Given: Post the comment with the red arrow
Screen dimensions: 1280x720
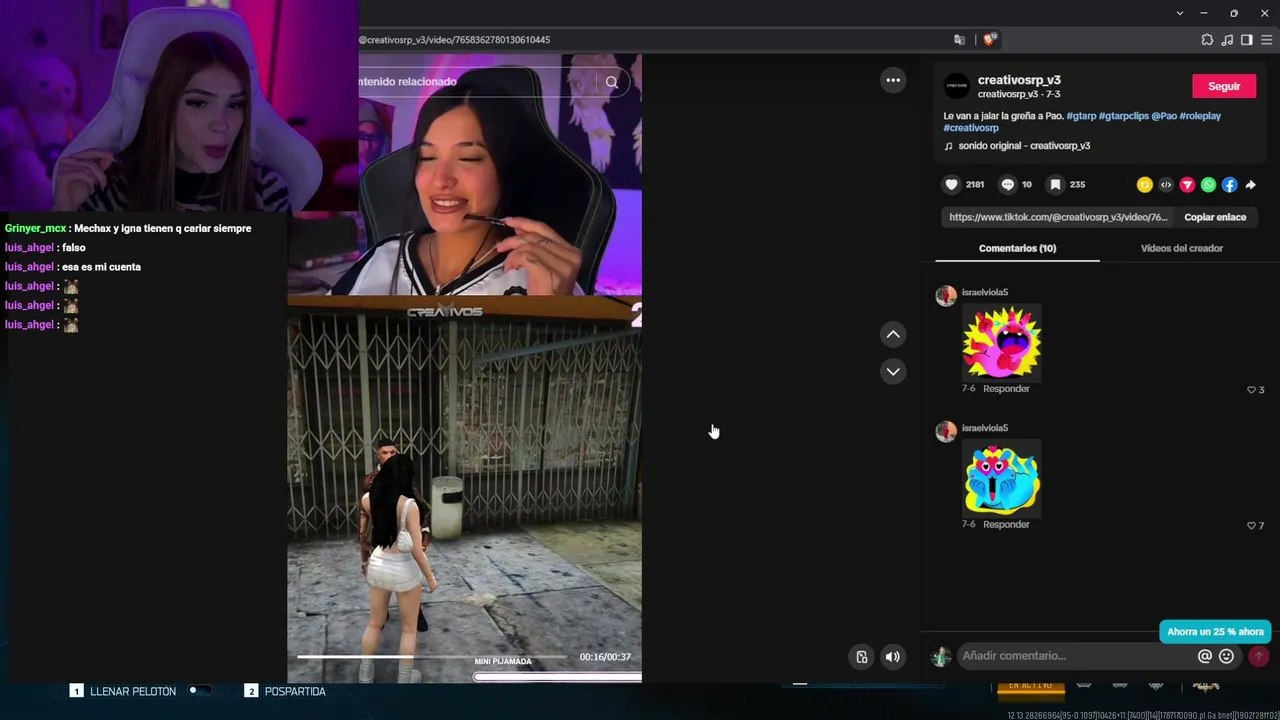Looking at the screenshot, I should coord(1258,656).
